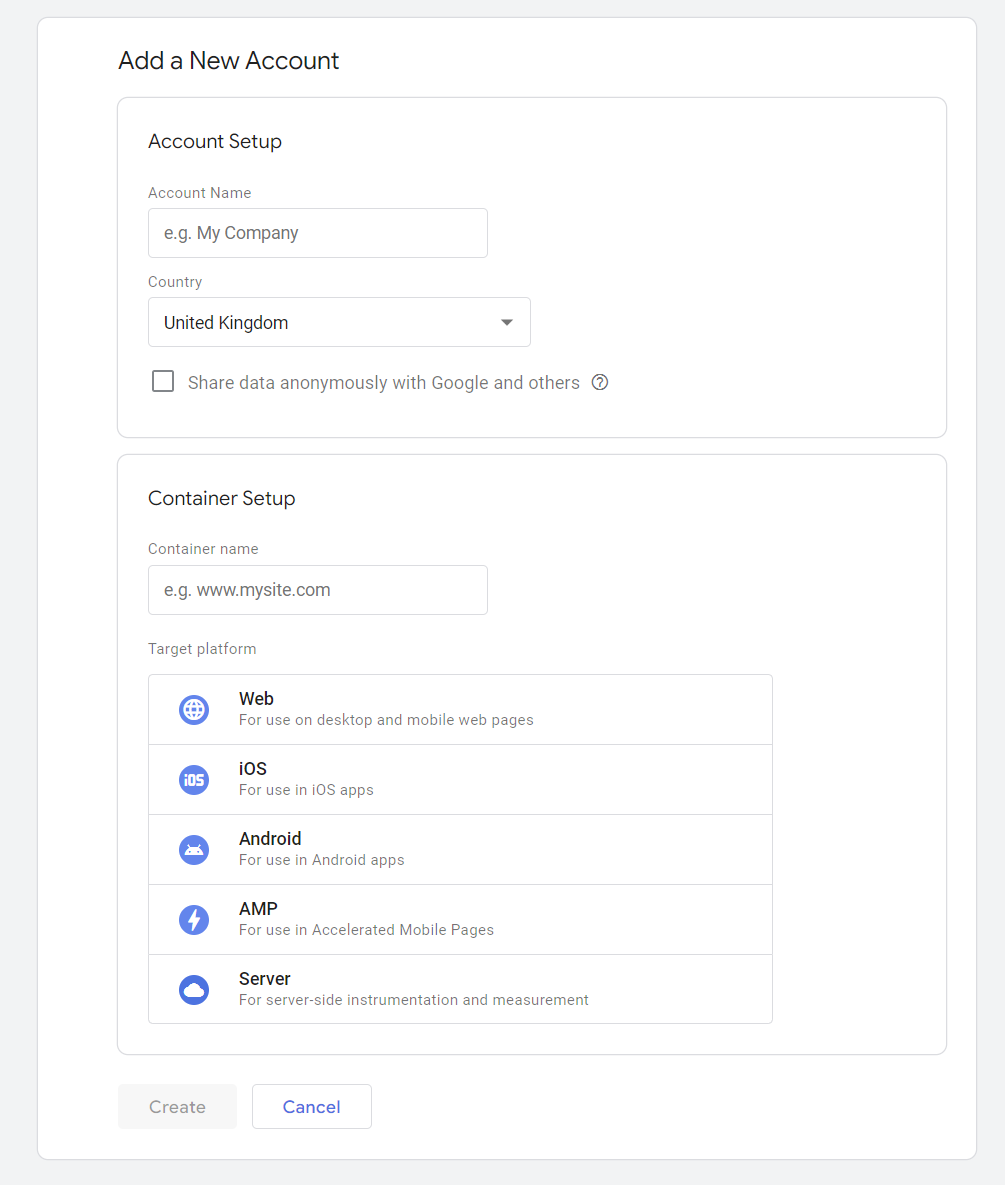
Task: Select the Server target platform row
Action: pyautogui.click(x=460, y=990)
